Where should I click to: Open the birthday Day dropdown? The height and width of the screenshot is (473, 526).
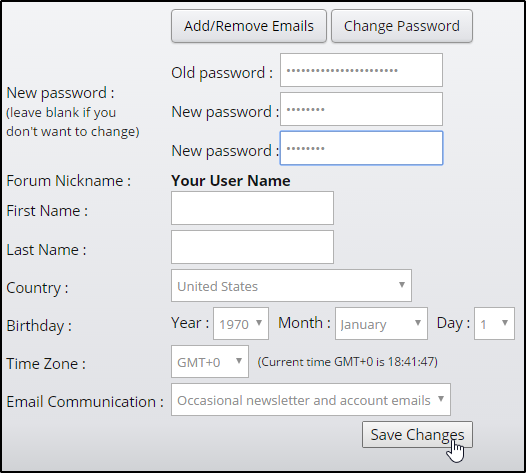tap(494, 324)
